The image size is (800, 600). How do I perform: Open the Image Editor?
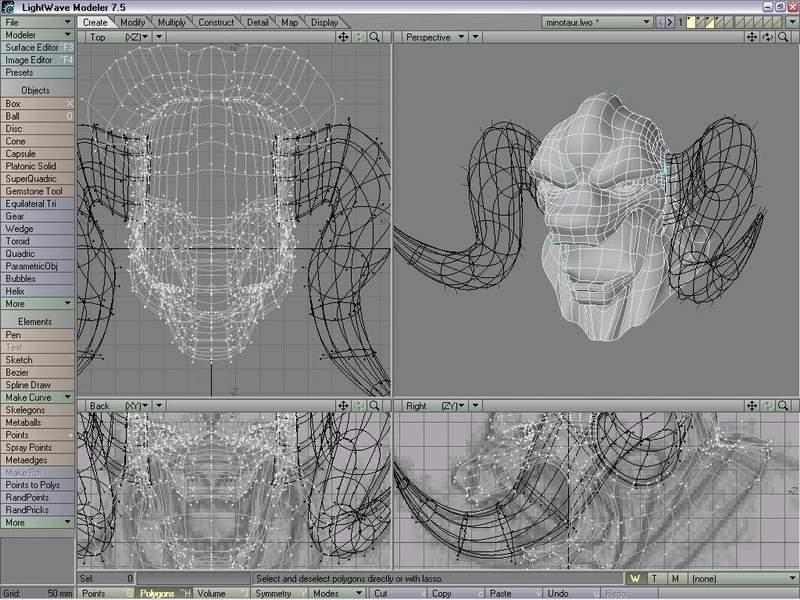click(x=37, y=60)
